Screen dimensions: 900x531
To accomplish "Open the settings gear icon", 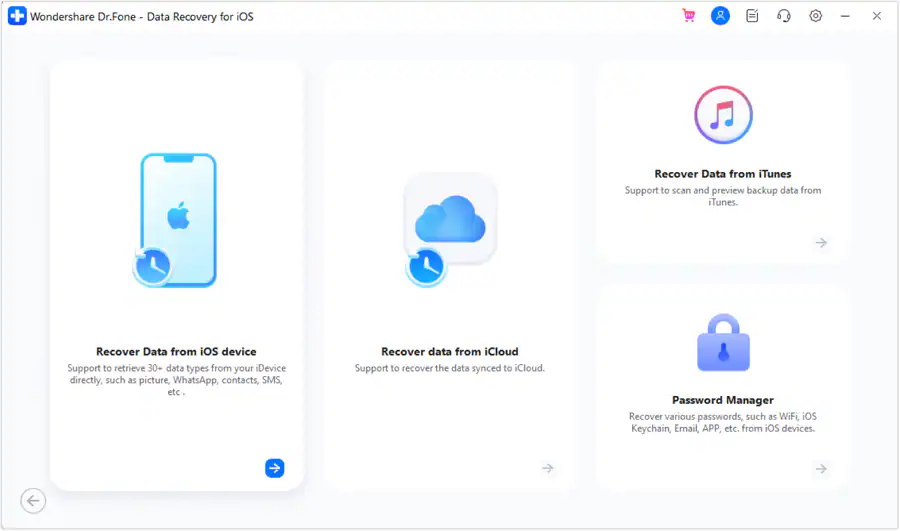I will click(x=816, y=16).
